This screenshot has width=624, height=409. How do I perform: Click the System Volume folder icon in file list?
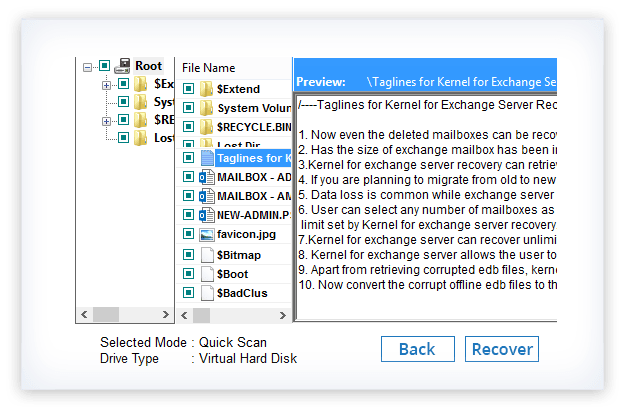[207, 108]
